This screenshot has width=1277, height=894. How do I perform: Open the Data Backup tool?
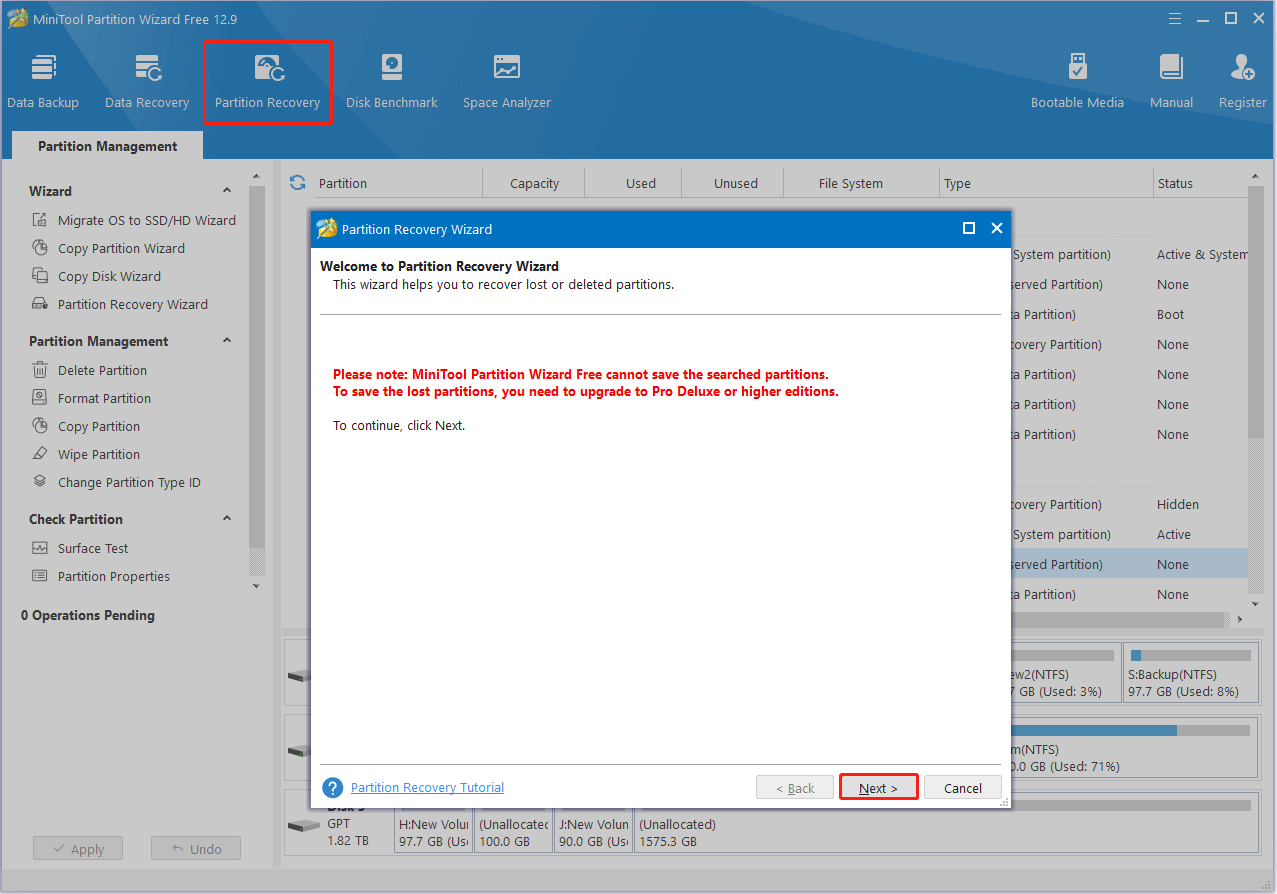[43, 78]
